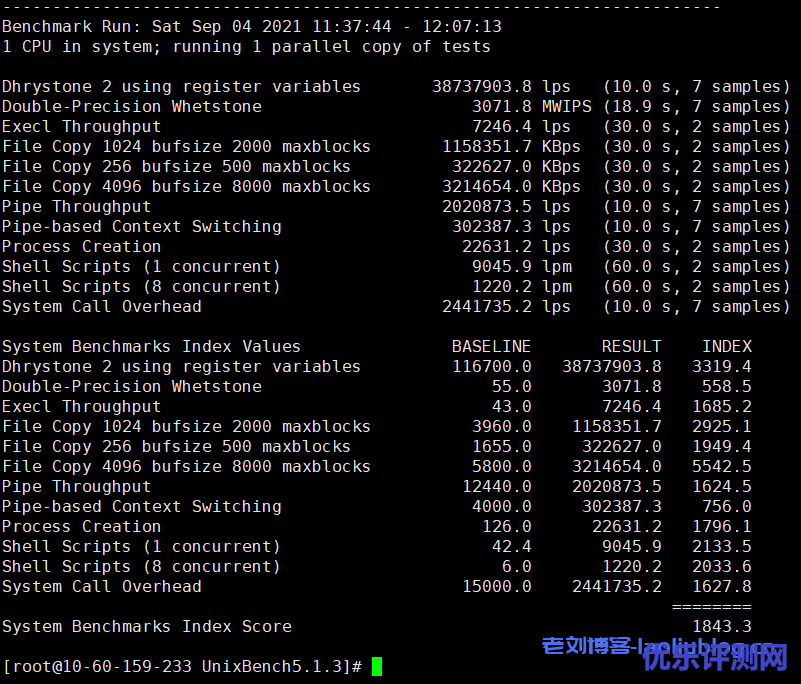Image resolution: width=801 pixels, height=684 pixels.
Task: Click the File Copy 4096 index 5542.5
Action: click(721, 466)
